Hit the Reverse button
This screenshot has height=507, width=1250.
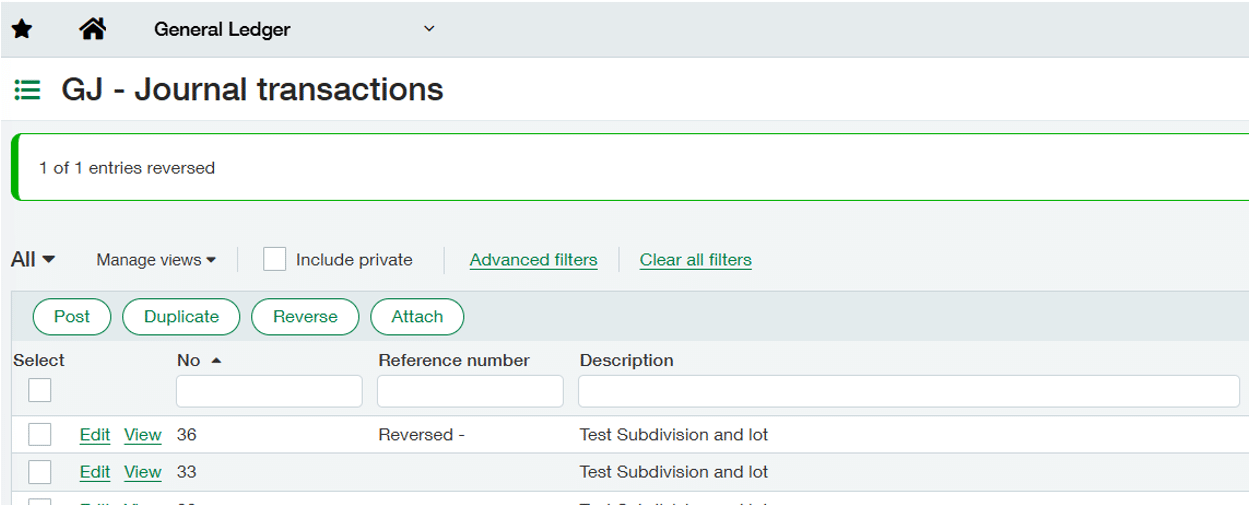[305, 317]
